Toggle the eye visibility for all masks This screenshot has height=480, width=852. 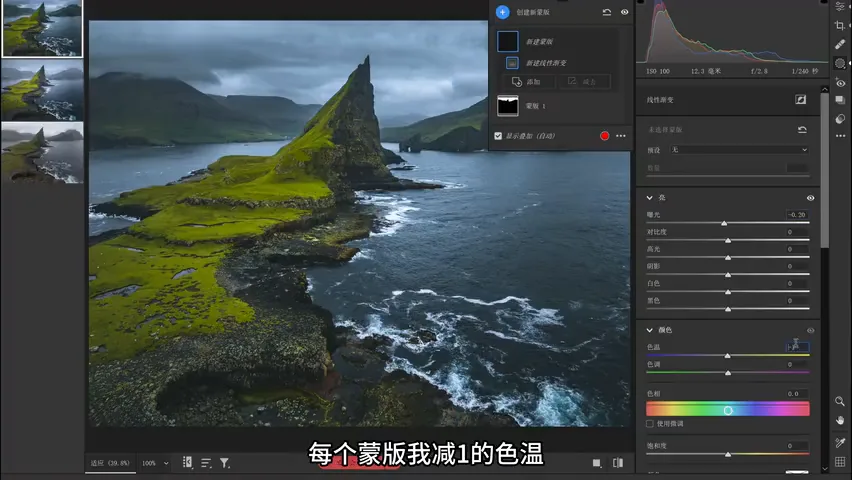pyautogui.click(x=624, y=12)
